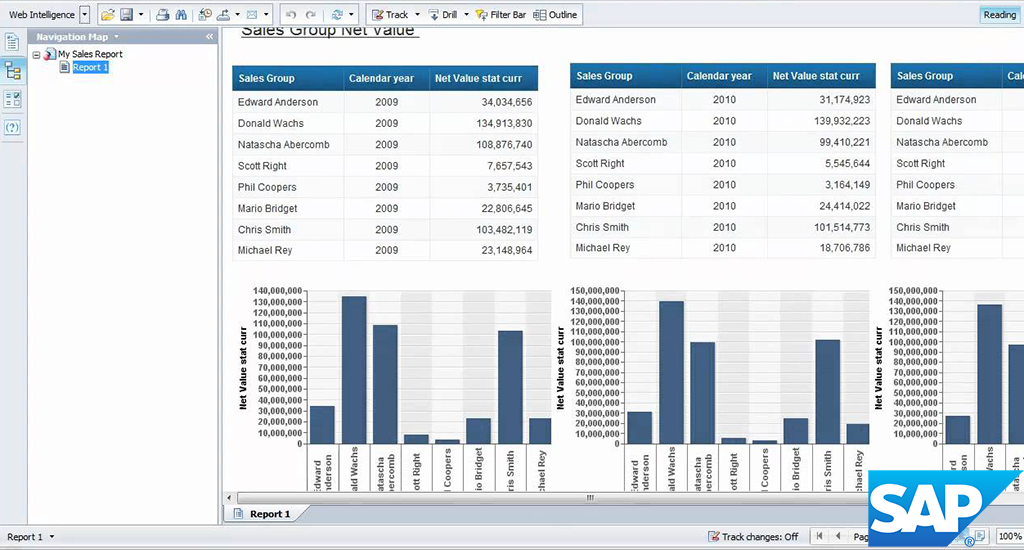The image size is (1024, 550).
Task: Open the Web Intelligence dropdown arrow
Action: [x=84, y=15]
